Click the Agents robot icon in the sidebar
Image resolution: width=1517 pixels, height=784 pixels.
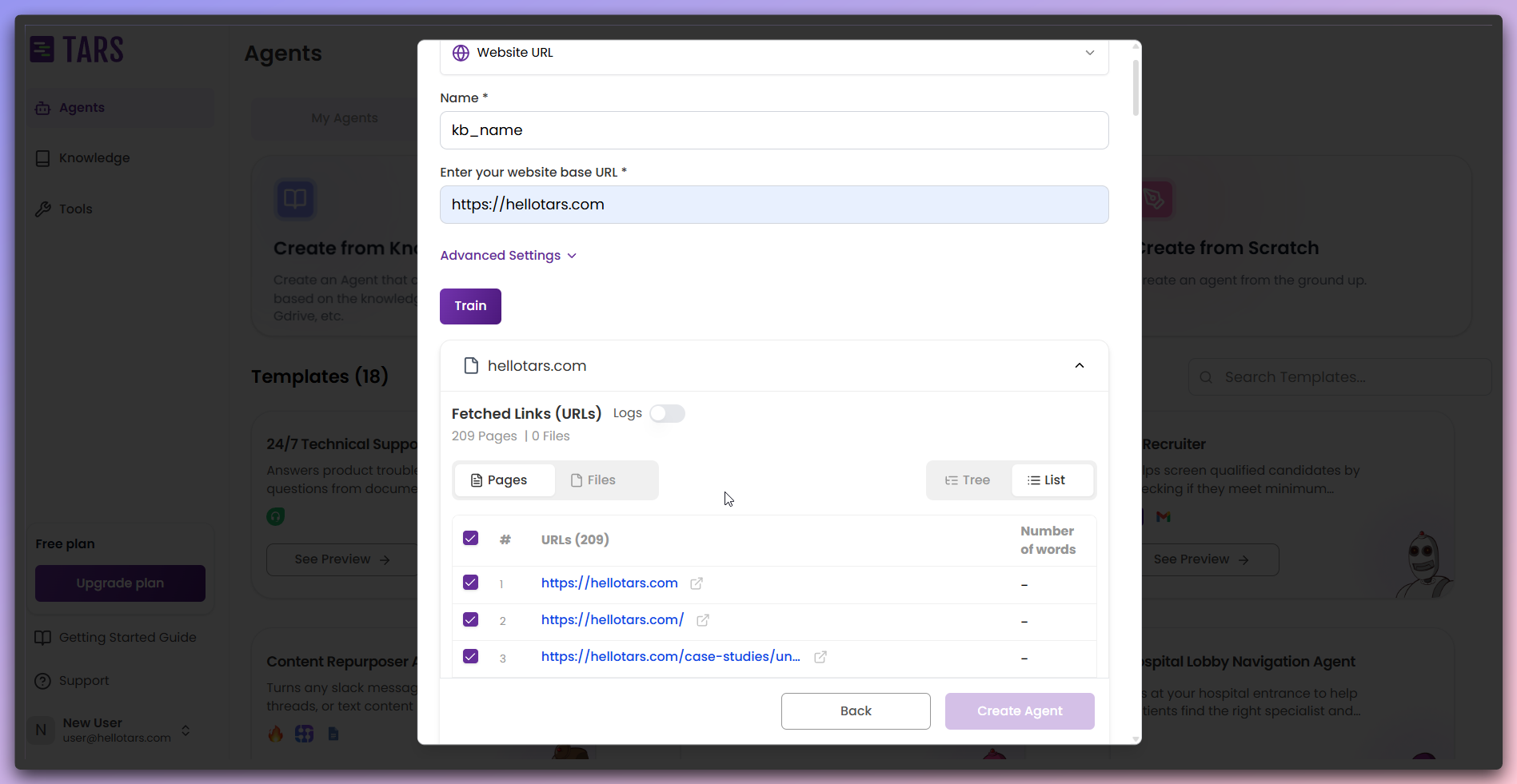pyautogui.click(x=42, y=108)
